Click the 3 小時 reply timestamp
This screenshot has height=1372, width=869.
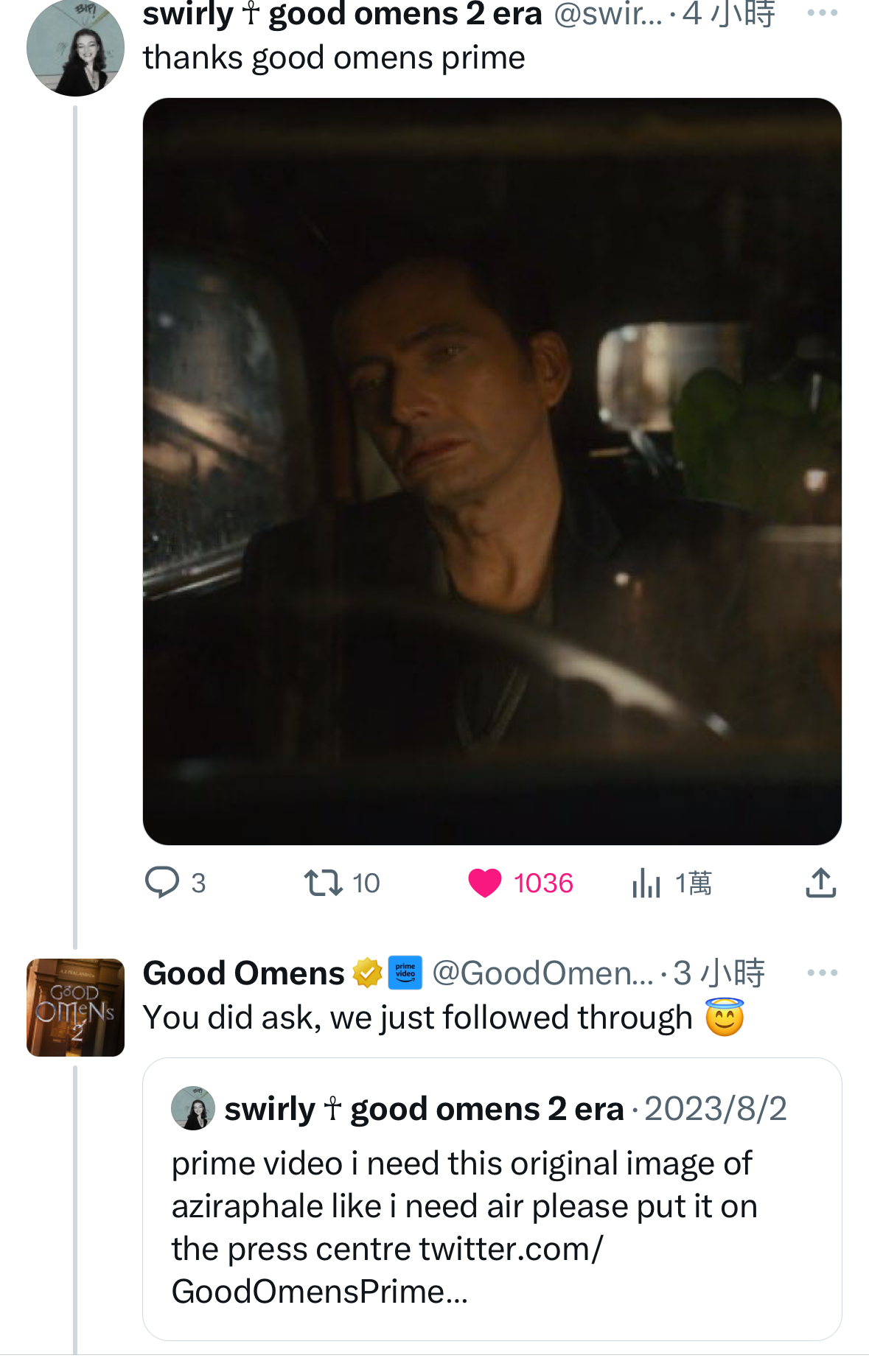coord(719,973)
